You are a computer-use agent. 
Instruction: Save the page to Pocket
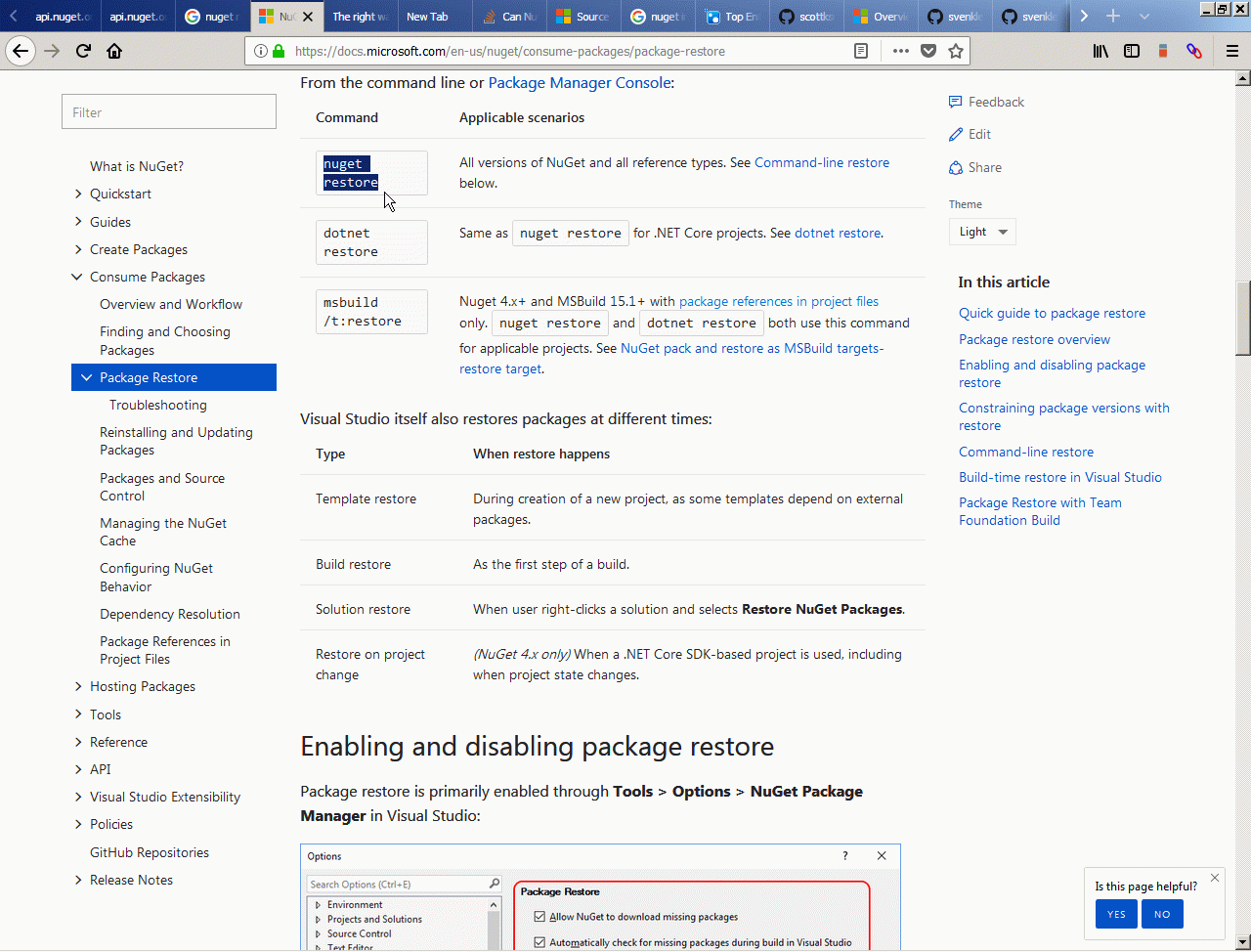pyautogui.click(x=928, y=51)
